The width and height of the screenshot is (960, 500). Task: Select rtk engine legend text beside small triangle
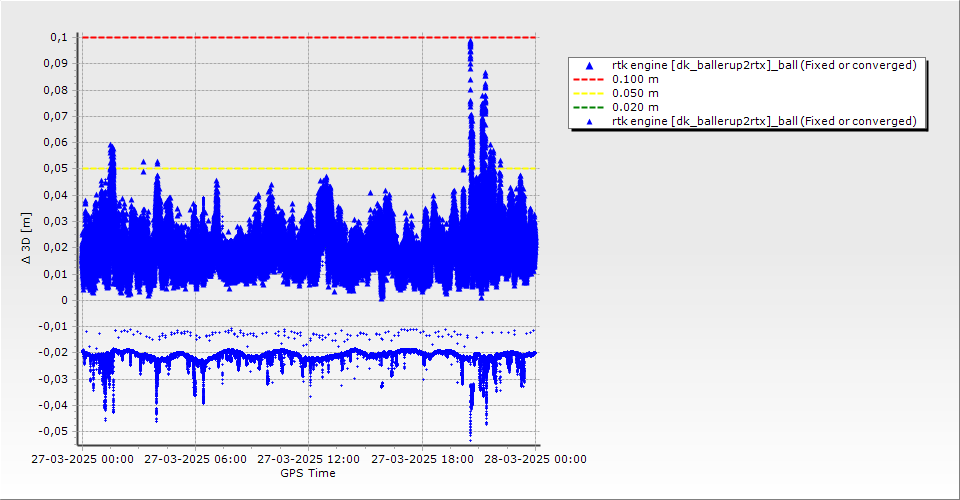pyautogui.click(x=764, y=121)
